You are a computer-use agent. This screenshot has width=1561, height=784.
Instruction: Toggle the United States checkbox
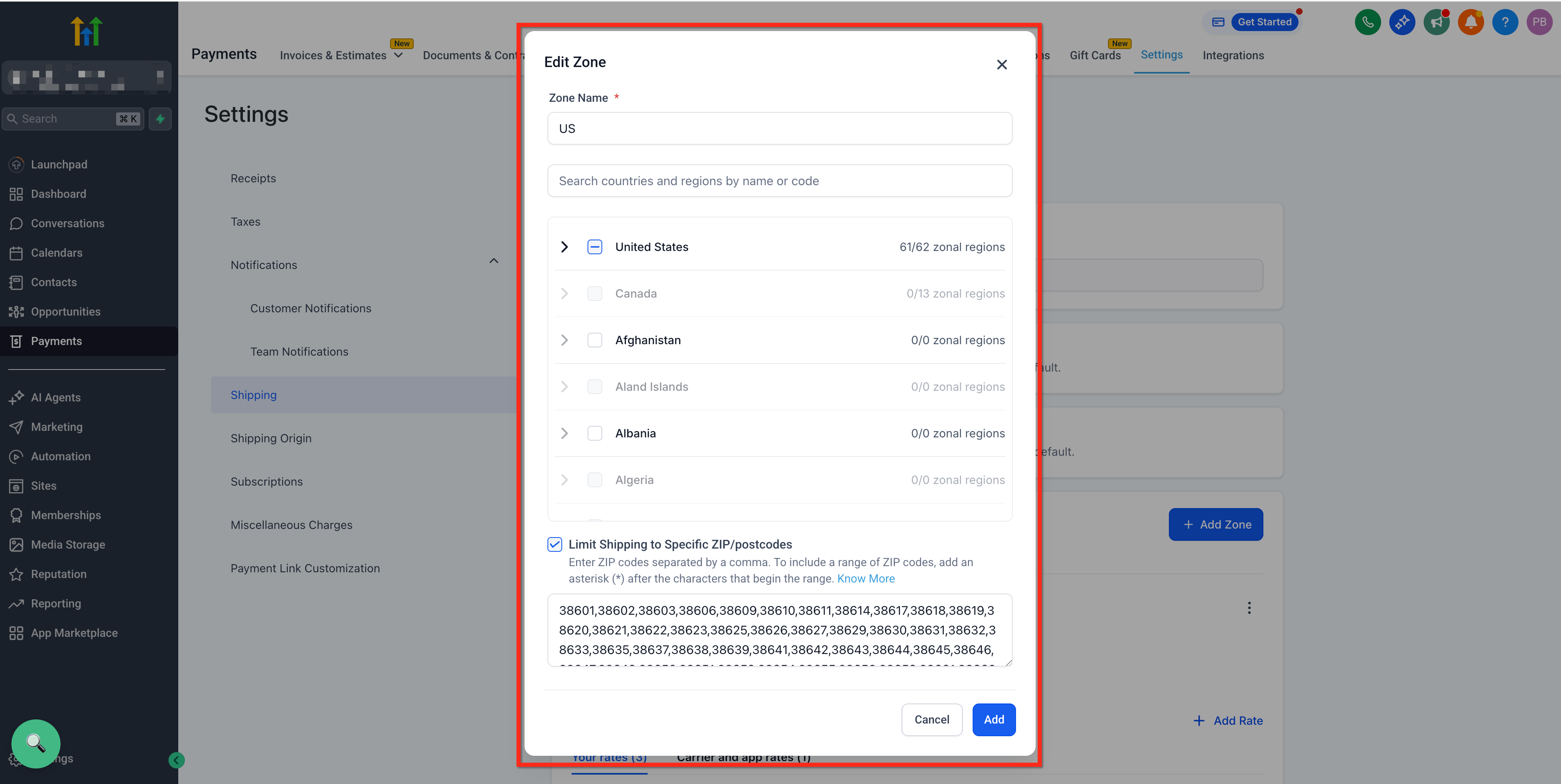(594, 246)
